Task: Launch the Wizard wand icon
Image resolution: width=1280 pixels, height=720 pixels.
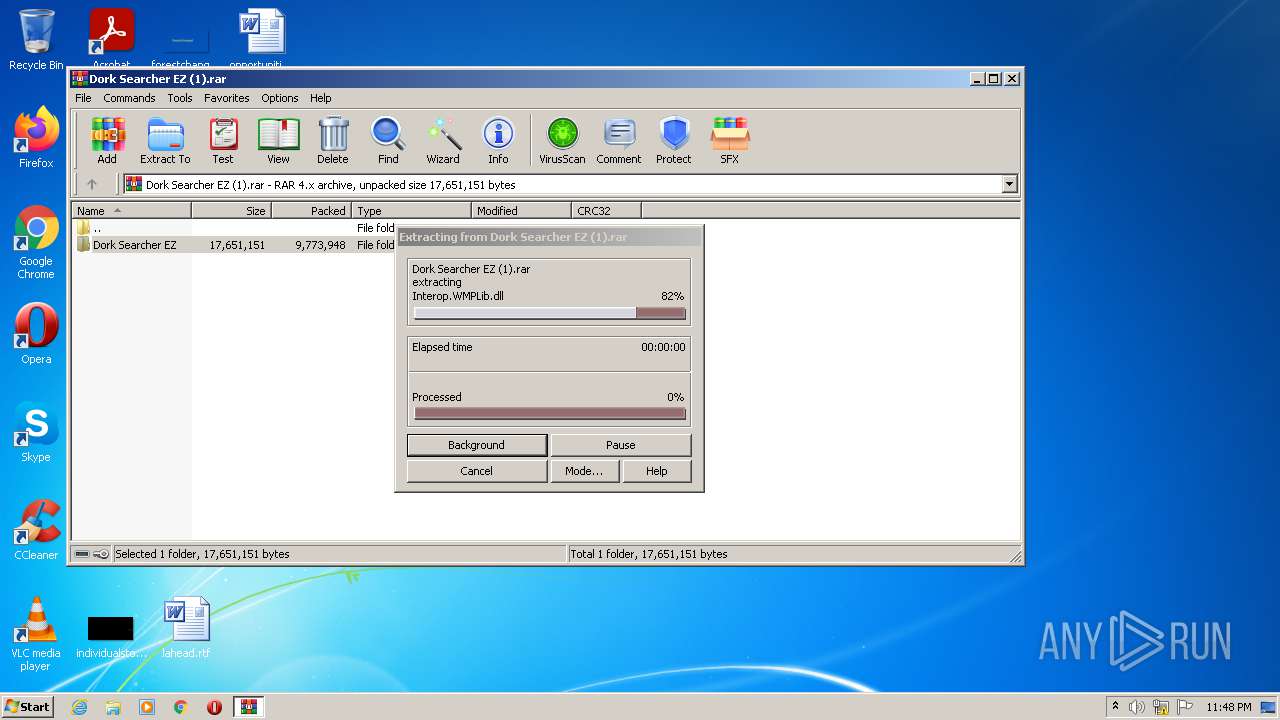Action: pyautogui.click(x=443, y=140)
